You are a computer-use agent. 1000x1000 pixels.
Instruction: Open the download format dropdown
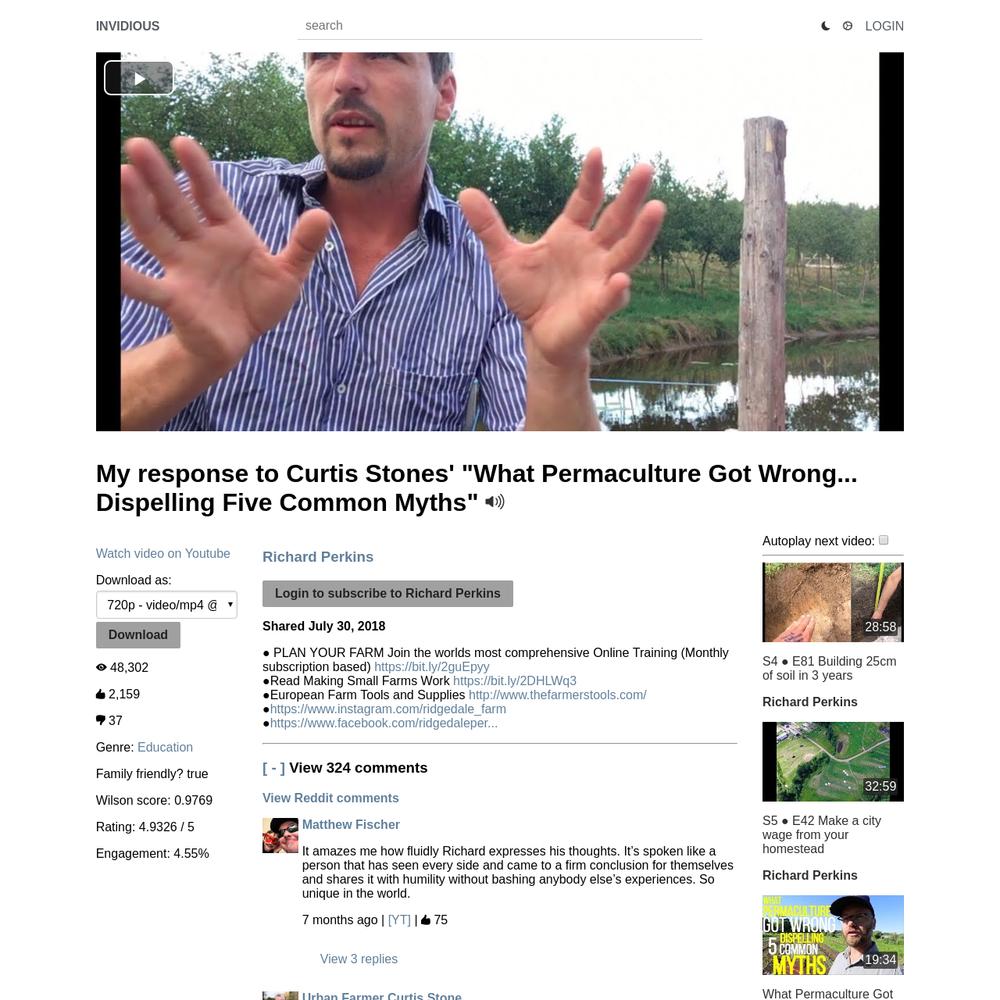166,605
